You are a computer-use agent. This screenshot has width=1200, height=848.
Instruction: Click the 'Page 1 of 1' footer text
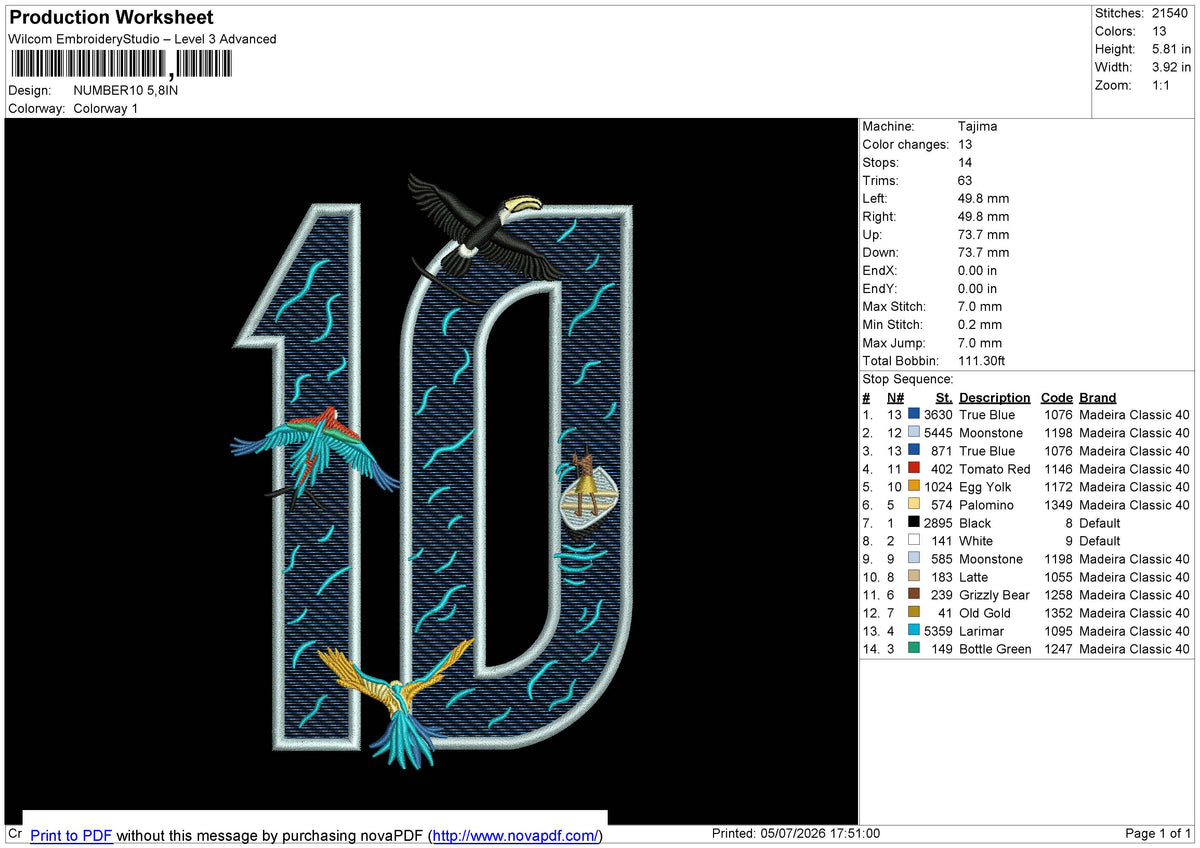[1158, 833]
